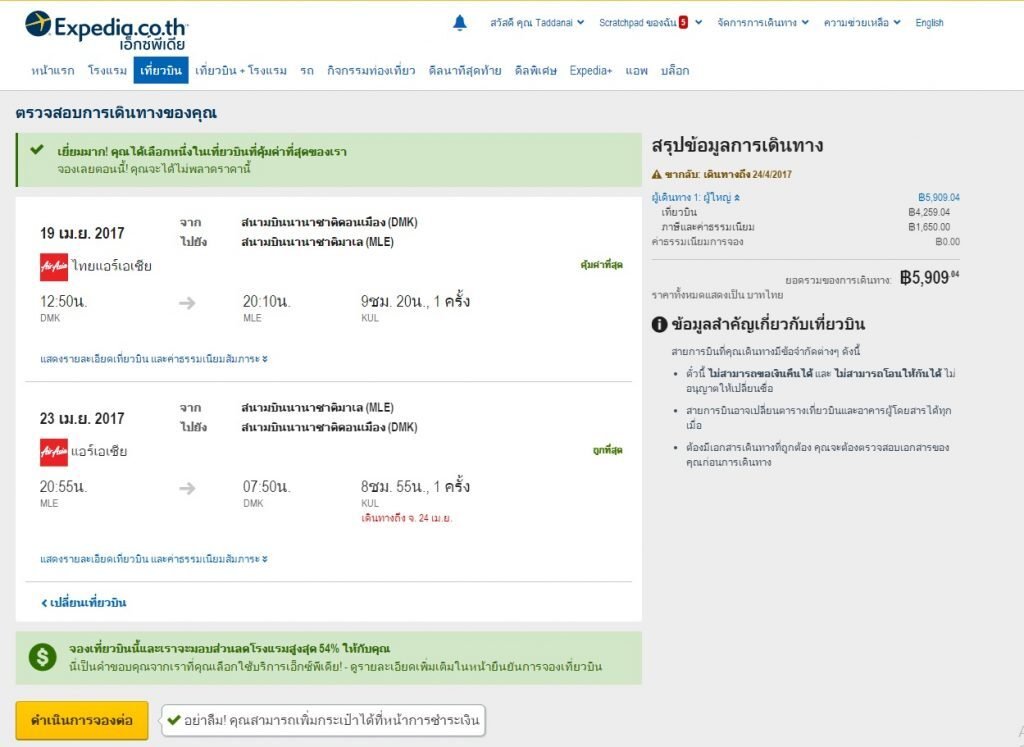
Task: Click the info icon beside flight information
Action: point(659,324)
